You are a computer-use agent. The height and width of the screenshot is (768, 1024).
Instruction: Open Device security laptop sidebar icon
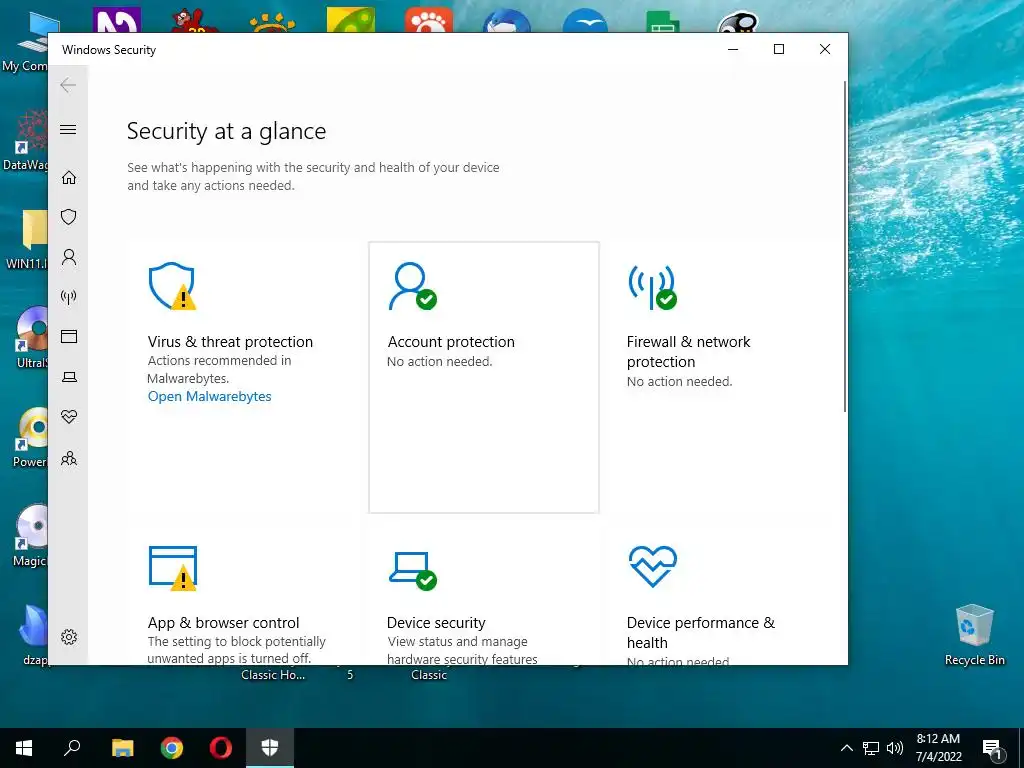[x=69, y=377]
